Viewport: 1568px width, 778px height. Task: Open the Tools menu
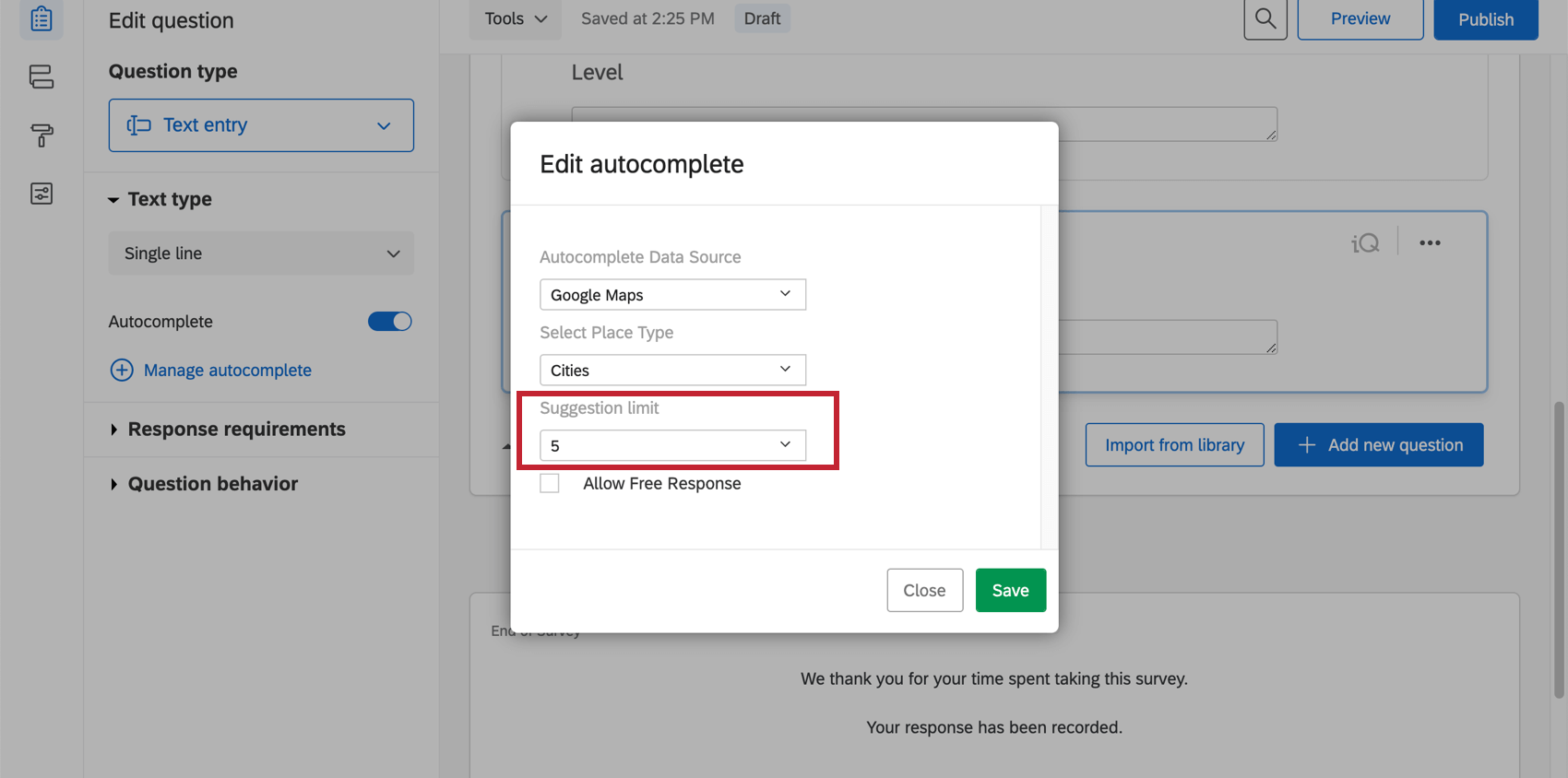click(515, 19)
